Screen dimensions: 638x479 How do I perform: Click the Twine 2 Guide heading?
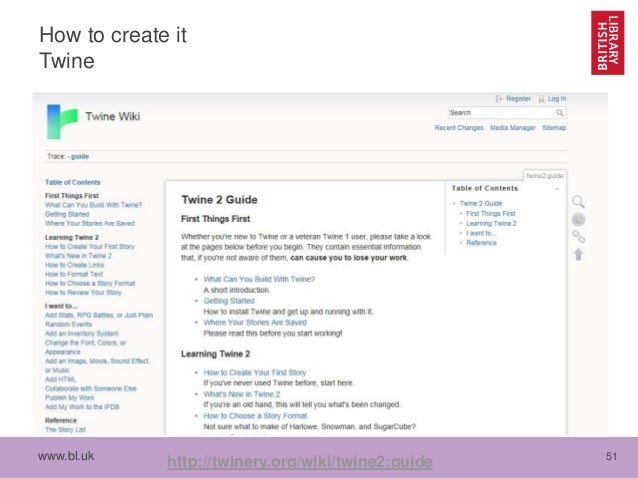pos(219,200)
